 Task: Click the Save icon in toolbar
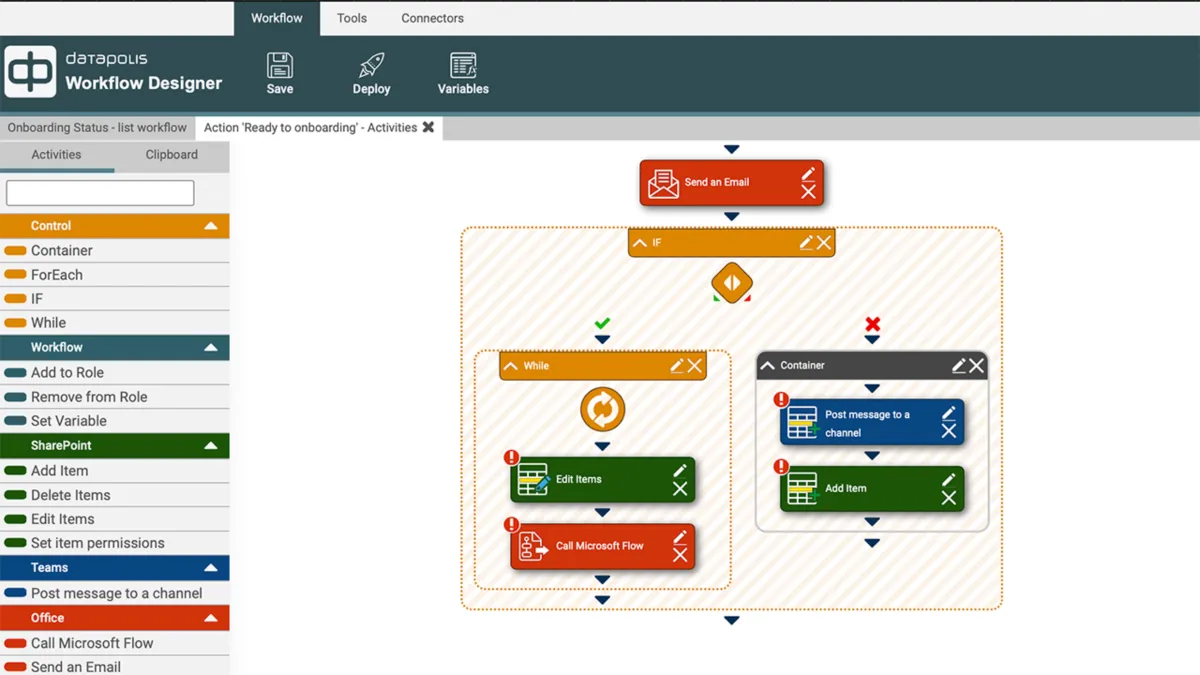click(x=280, y=66)
